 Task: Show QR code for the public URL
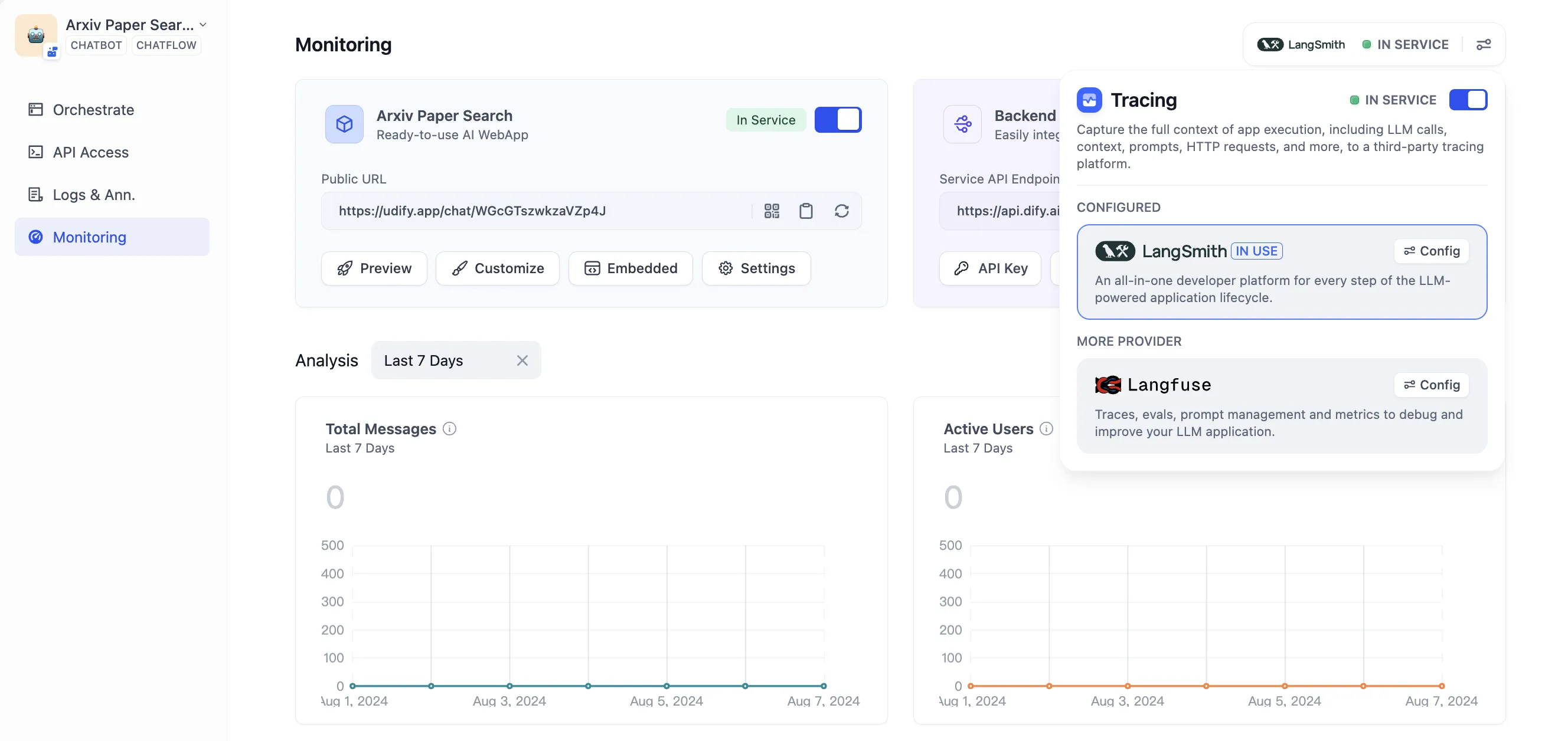click(771, 211)
